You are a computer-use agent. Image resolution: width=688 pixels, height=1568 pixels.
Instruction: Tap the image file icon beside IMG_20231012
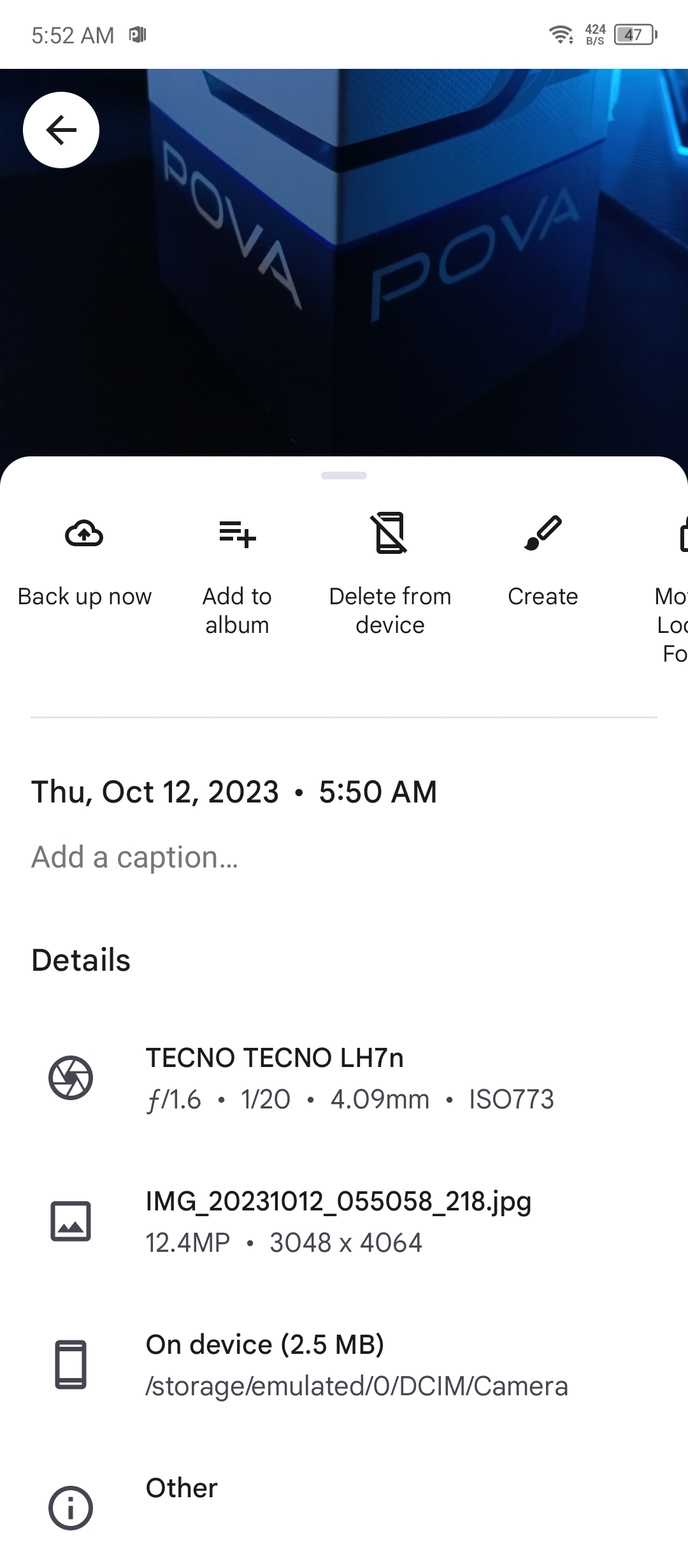[71, 1221]
